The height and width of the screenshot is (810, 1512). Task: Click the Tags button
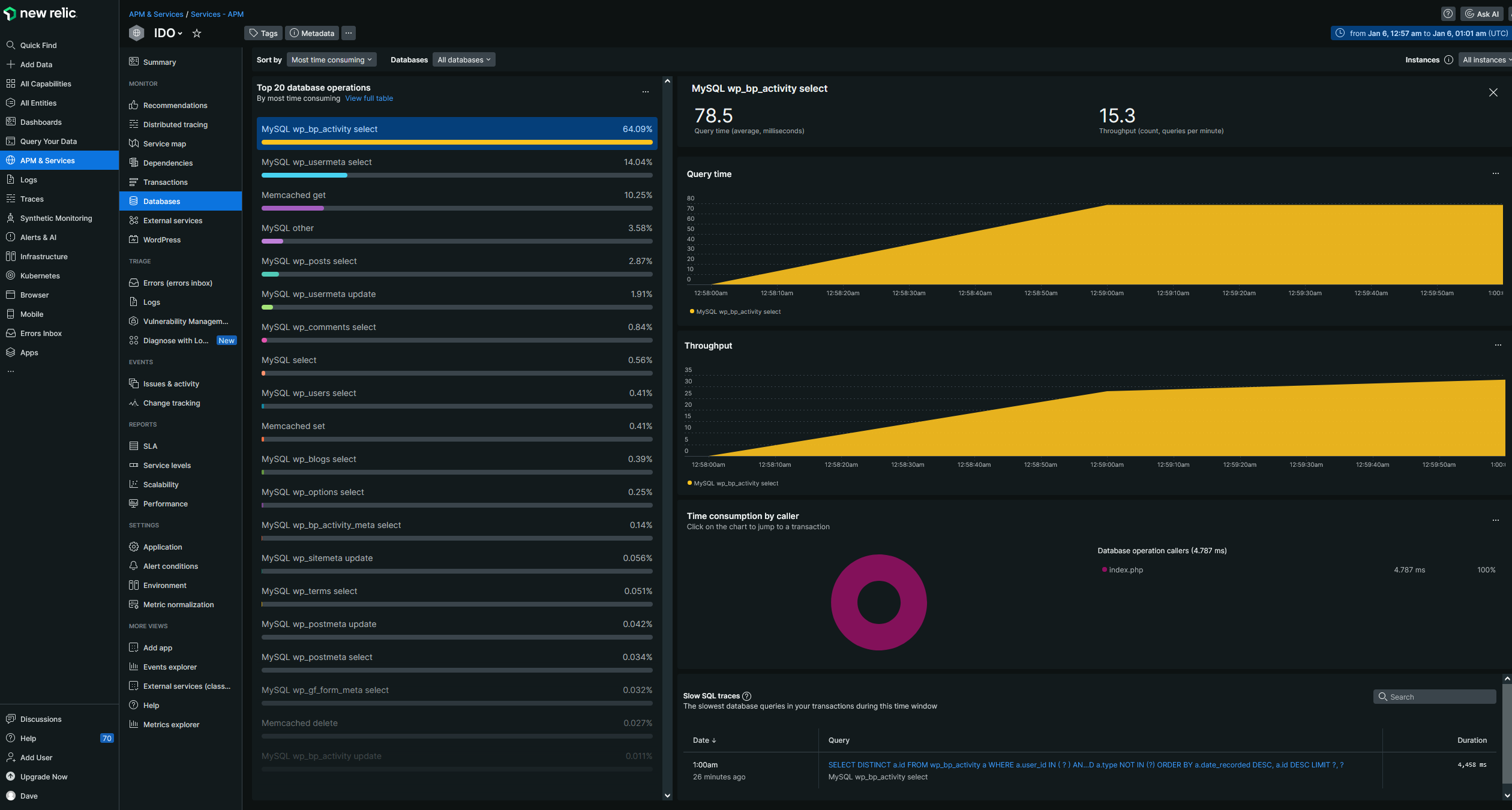[263, 33]
